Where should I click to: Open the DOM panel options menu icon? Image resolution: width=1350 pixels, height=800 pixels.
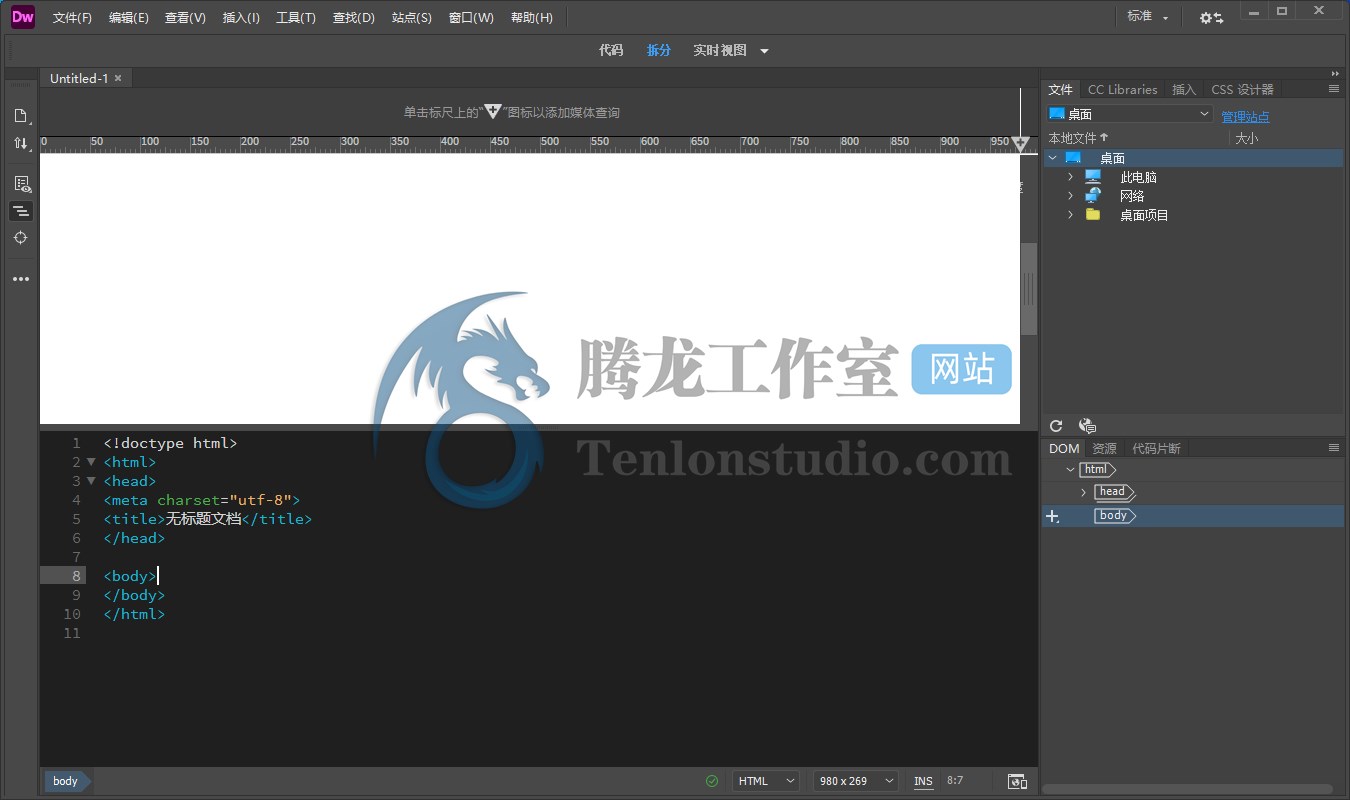click(1333, 448)
